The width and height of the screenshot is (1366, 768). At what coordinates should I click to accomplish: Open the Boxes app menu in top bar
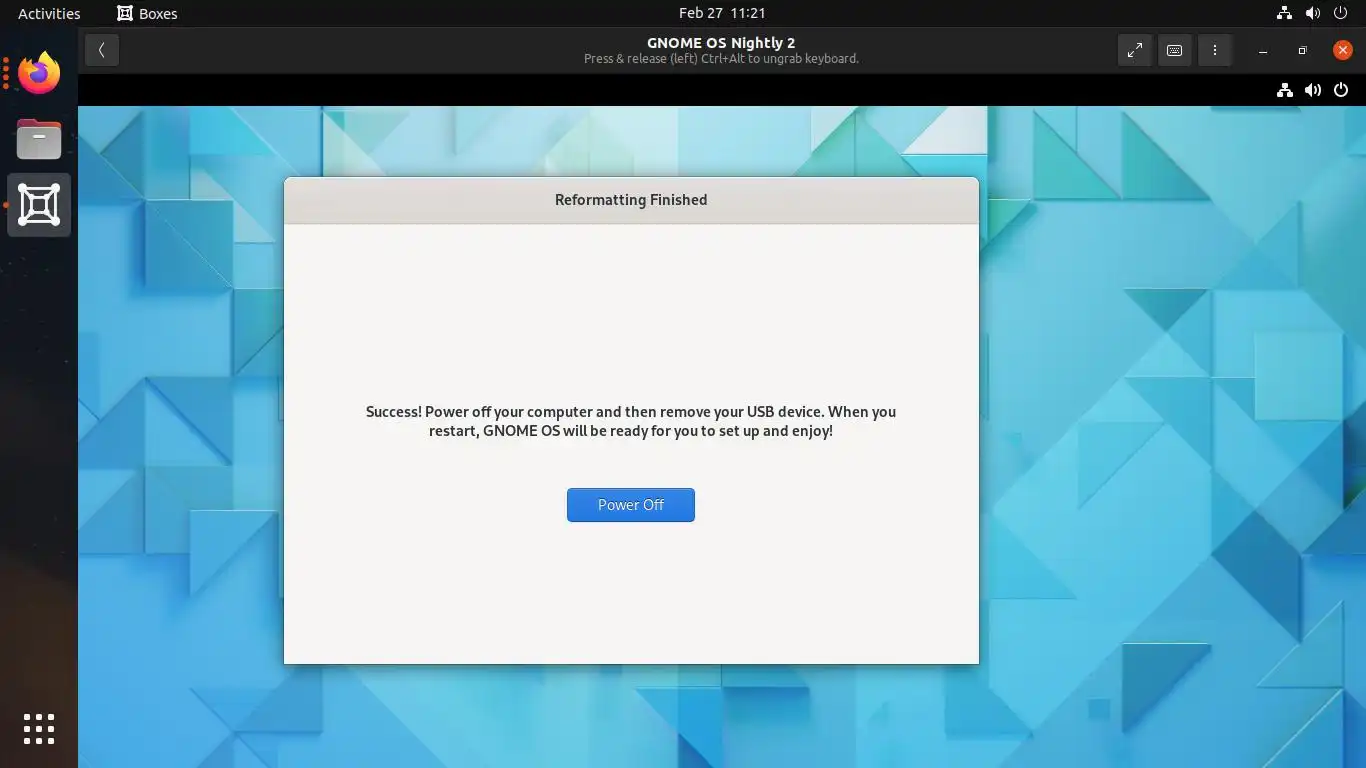[x=147, y=13]
